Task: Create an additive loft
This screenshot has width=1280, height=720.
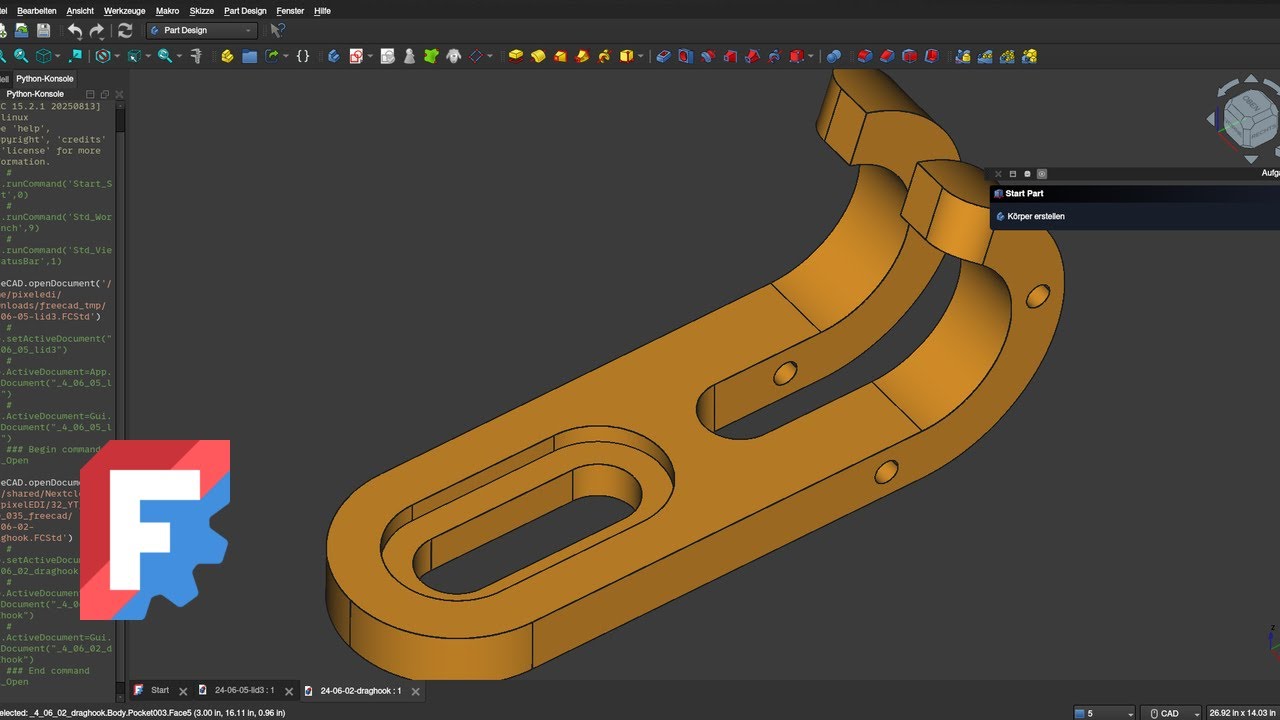Action: point(560,56)
